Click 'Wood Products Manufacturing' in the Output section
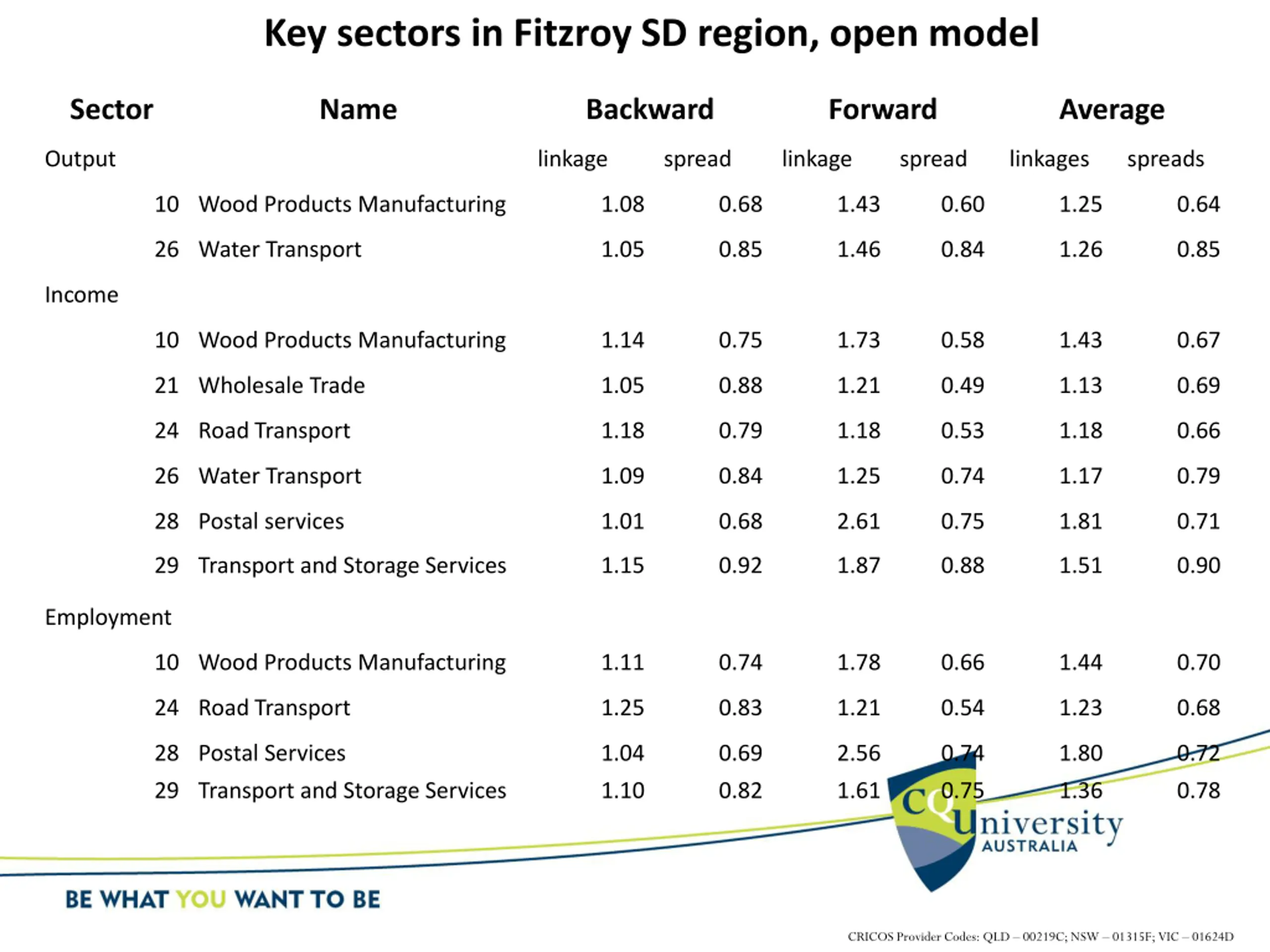 point(352,205)
